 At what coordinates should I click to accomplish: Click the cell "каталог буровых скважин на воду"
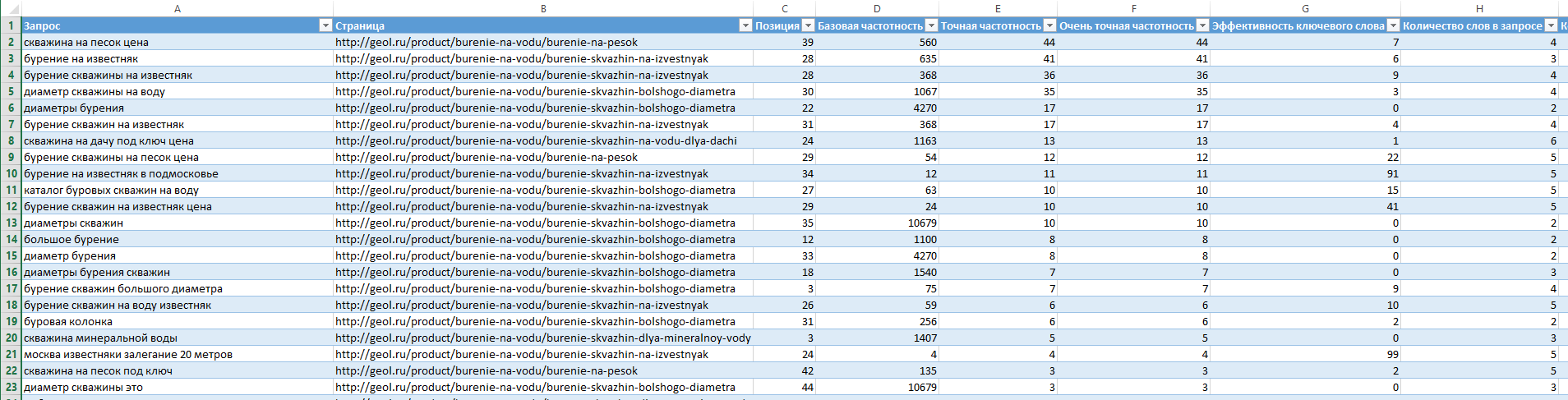111,190
